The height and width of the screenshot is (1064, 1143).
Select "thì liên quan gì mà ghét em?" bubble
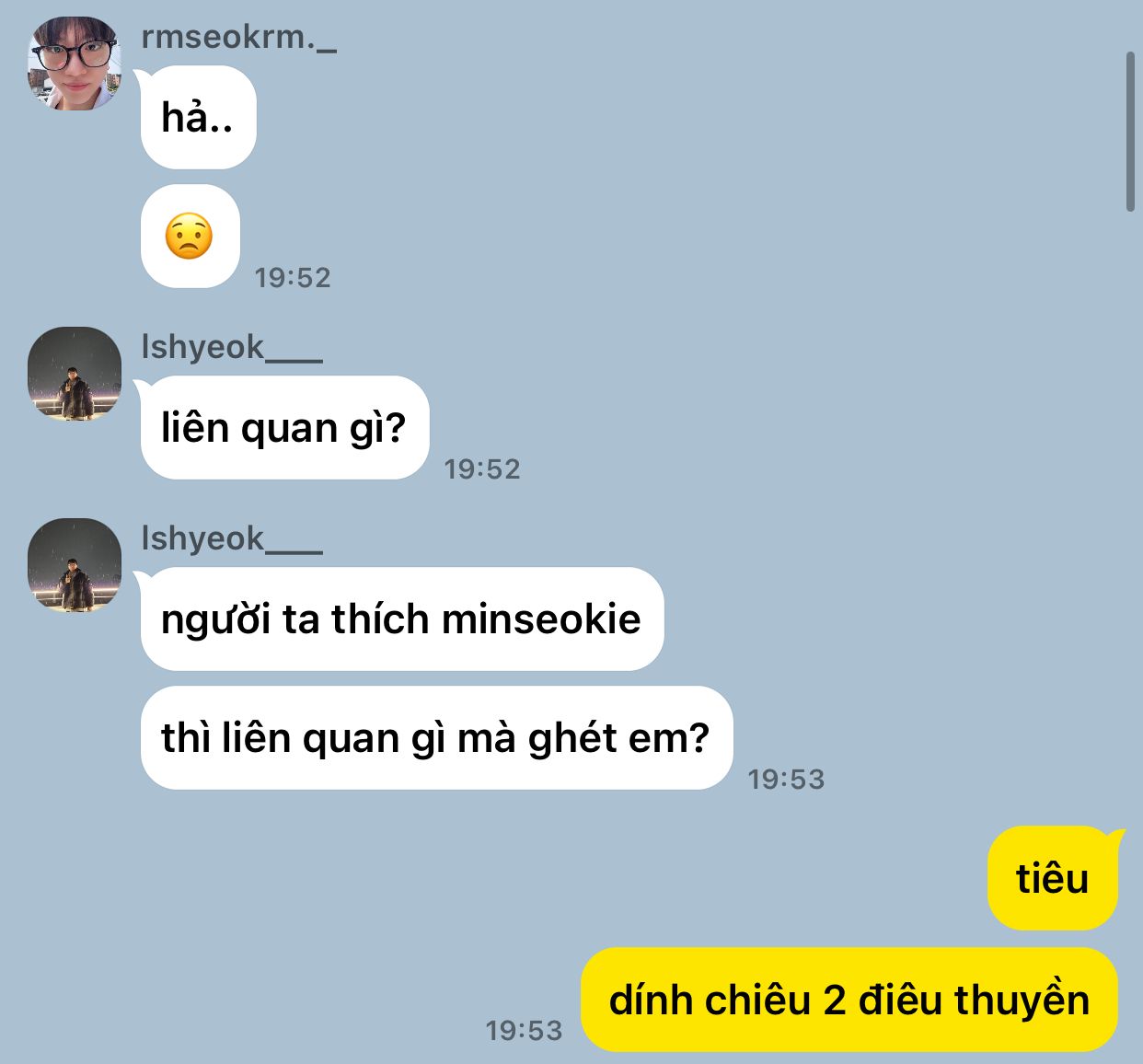point(436,738)
